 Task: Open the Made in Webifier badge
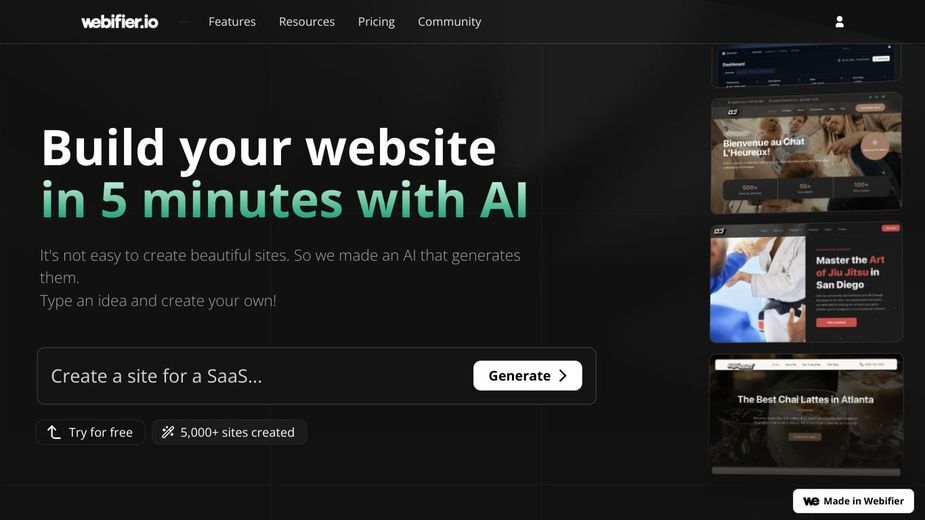[x=853, y=501]
